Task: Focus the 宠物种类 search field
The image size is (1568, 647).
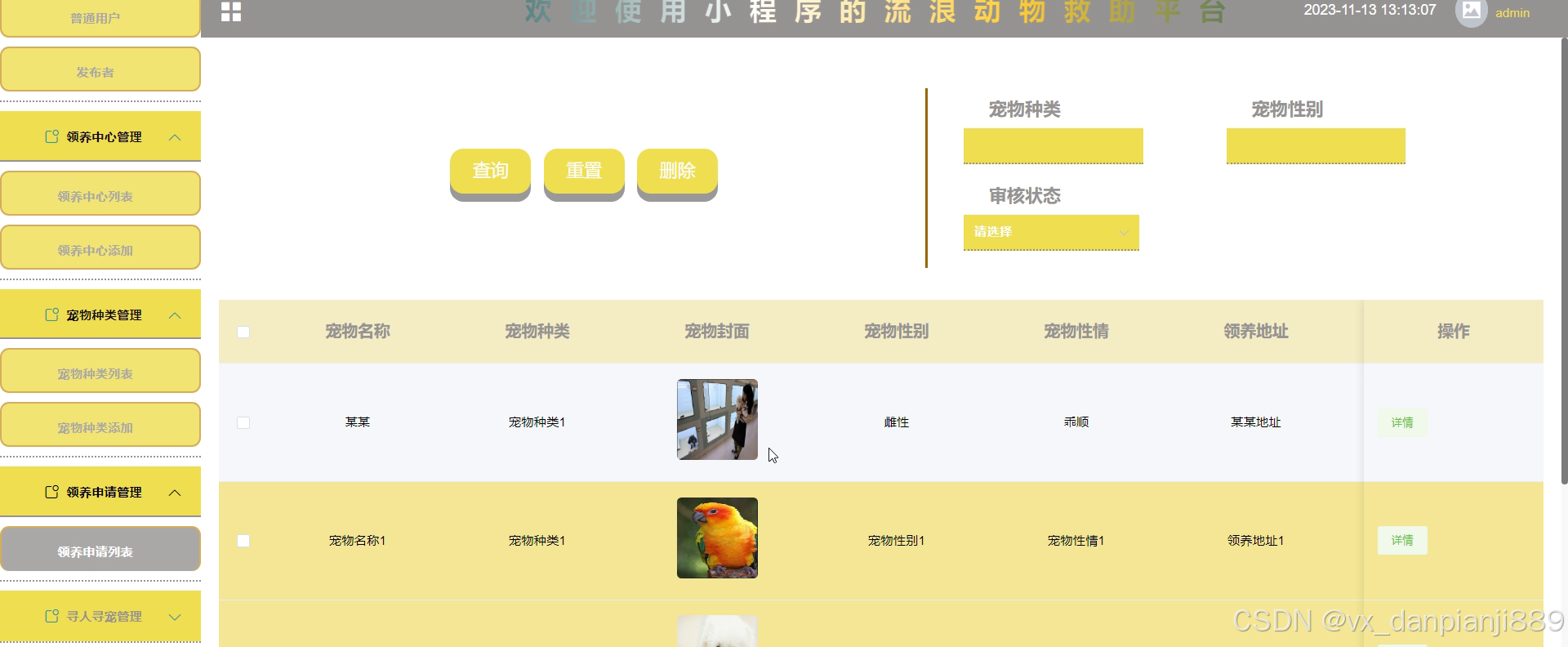Action: coord(1053,145)
